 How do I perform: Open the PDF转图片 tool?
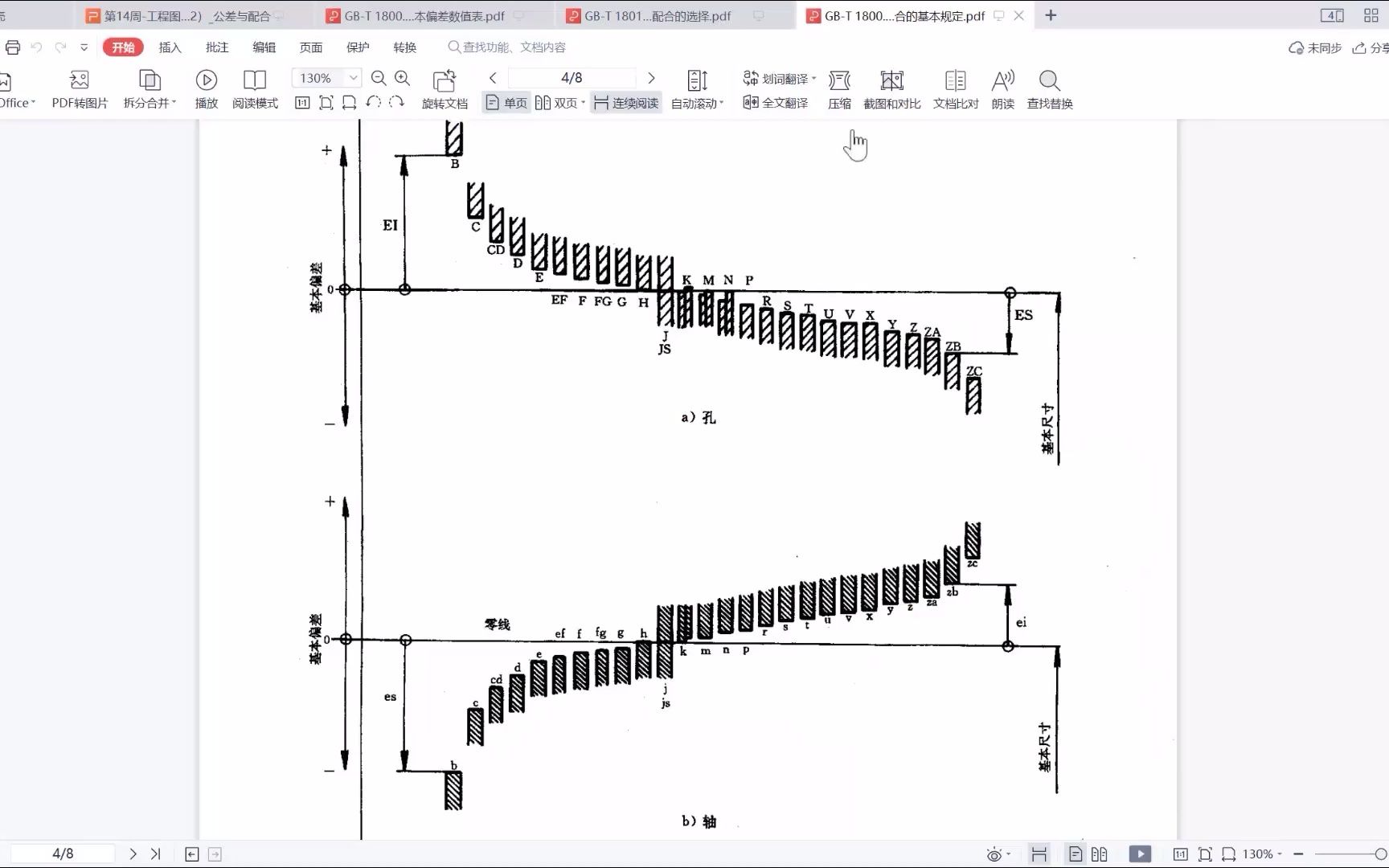click(80, 89)
